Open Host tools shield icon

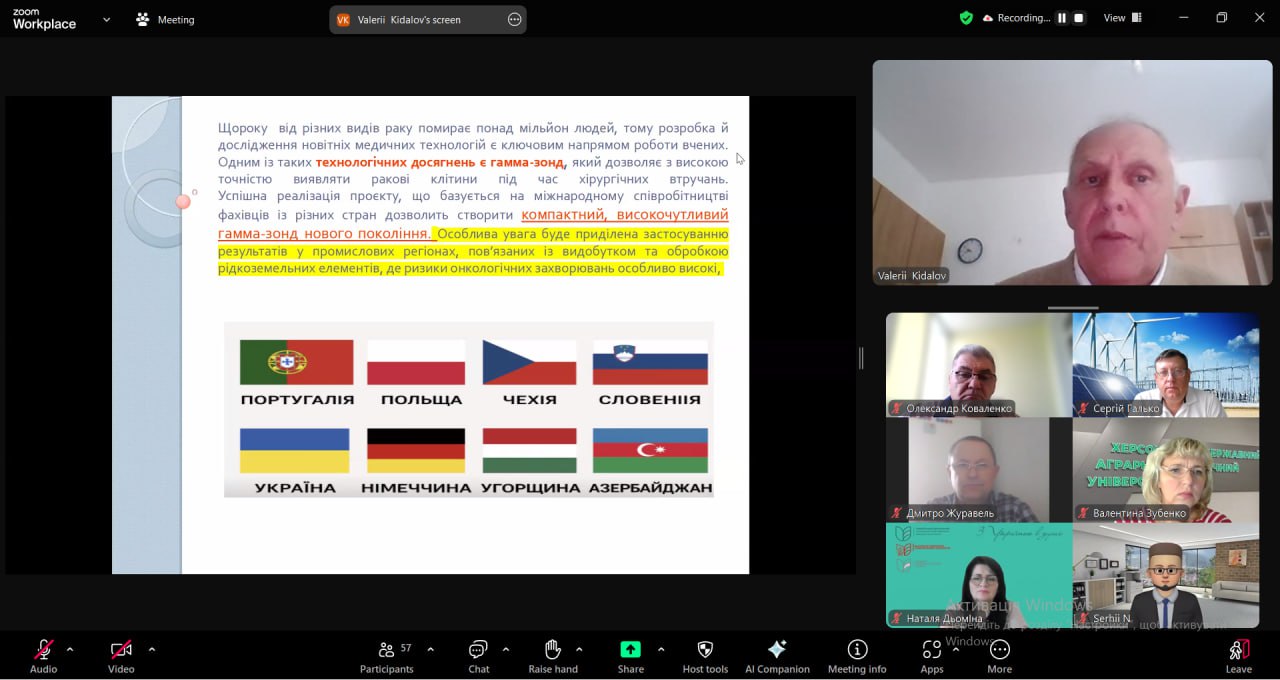click(x=705, y=656)
